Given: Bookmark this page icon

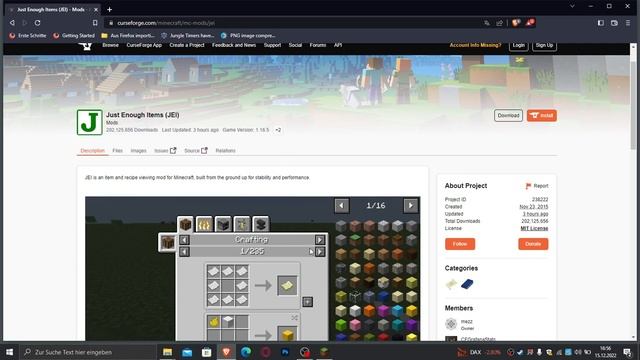Looking at the screenshot, I should (x=95, y=23).
